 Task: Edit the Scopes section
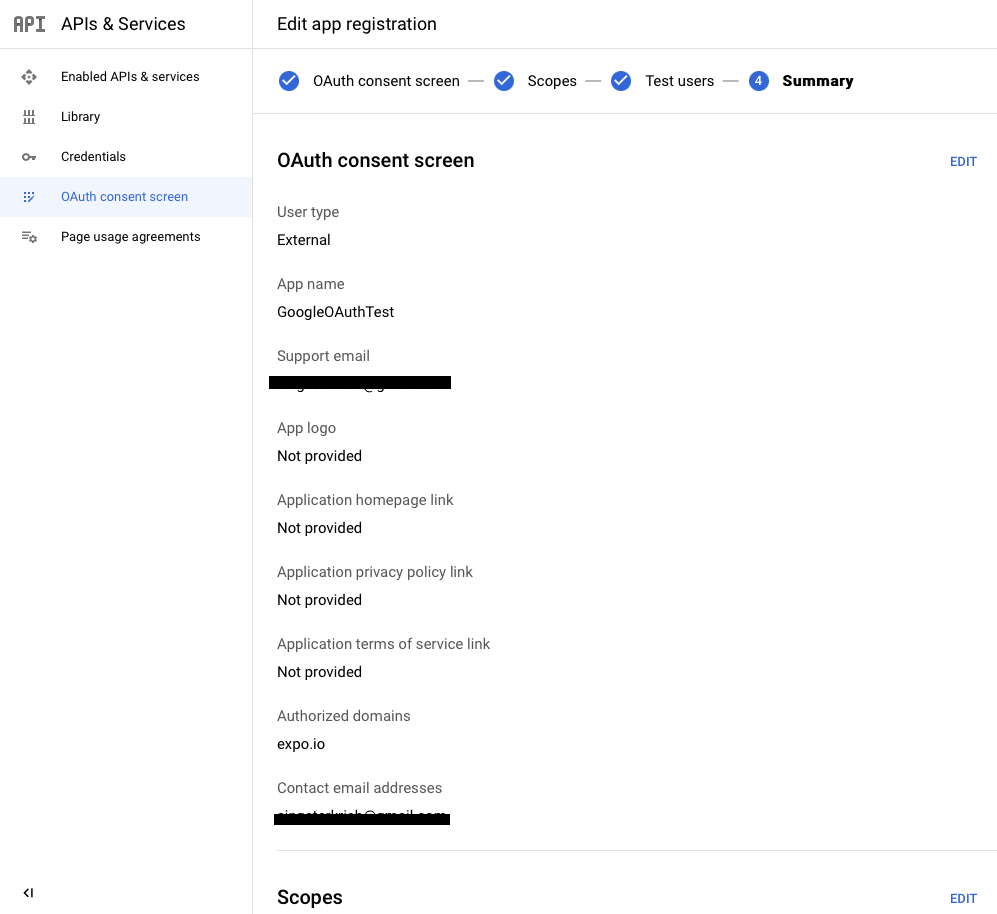point(963,899)
